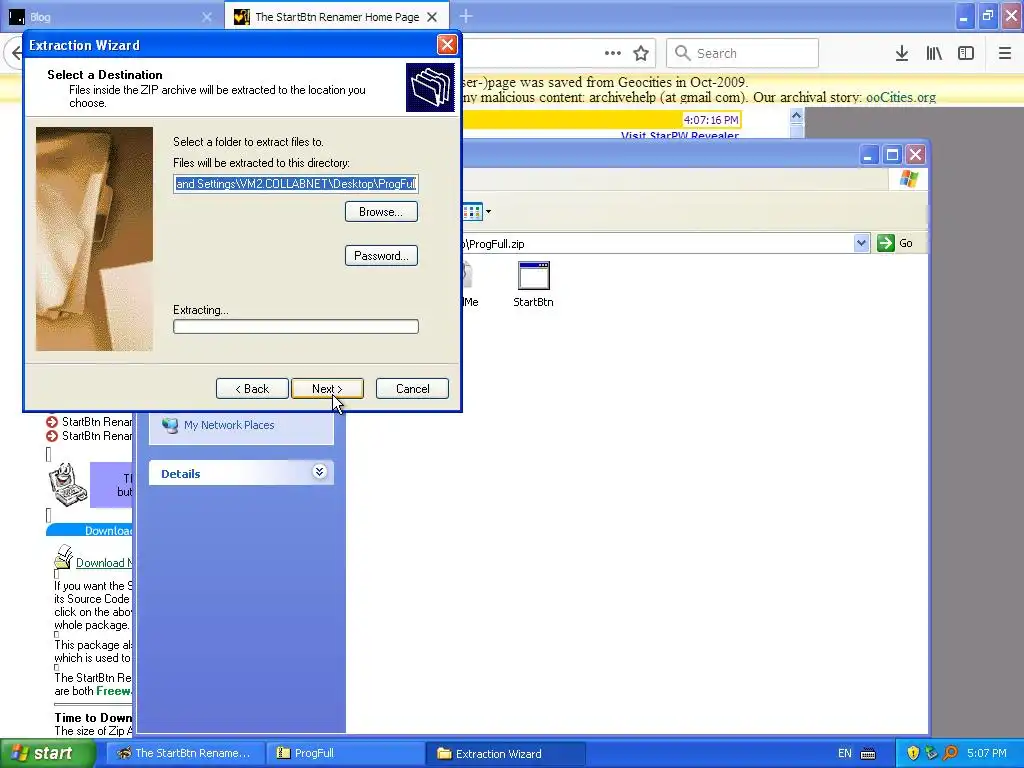This screenshot has height=768, width=1024.
Task: Go Back in Extraction Wizard
Action: 252,389
